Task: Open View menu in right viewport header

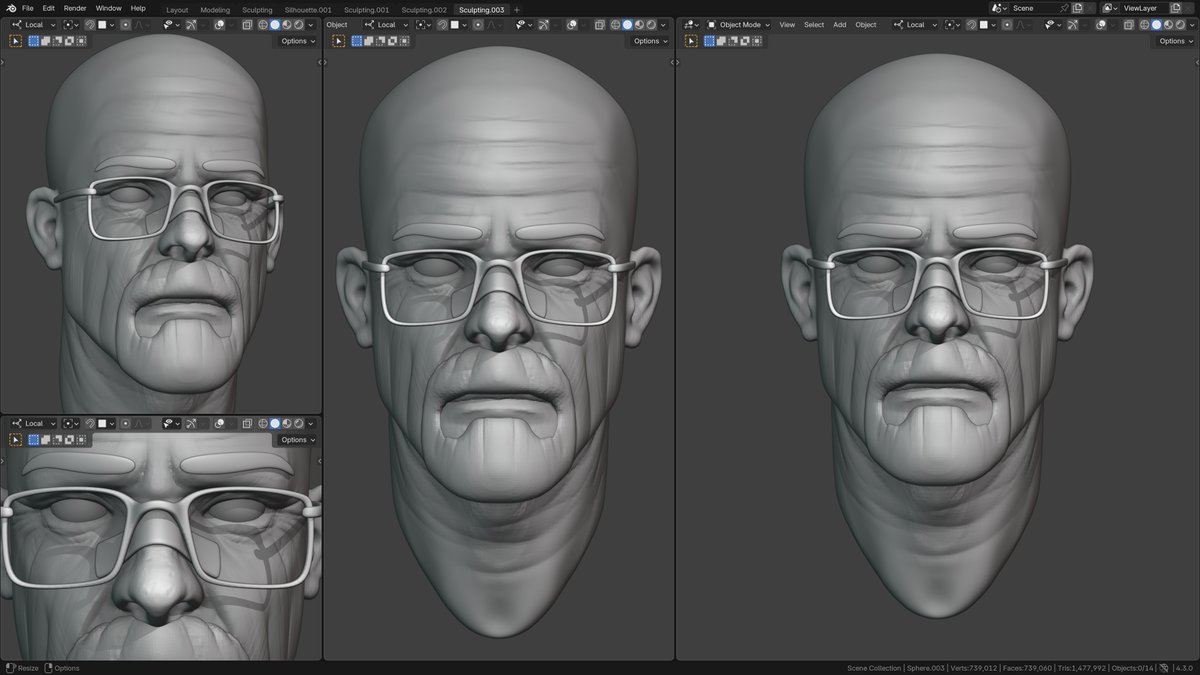Action: (787, 25)
